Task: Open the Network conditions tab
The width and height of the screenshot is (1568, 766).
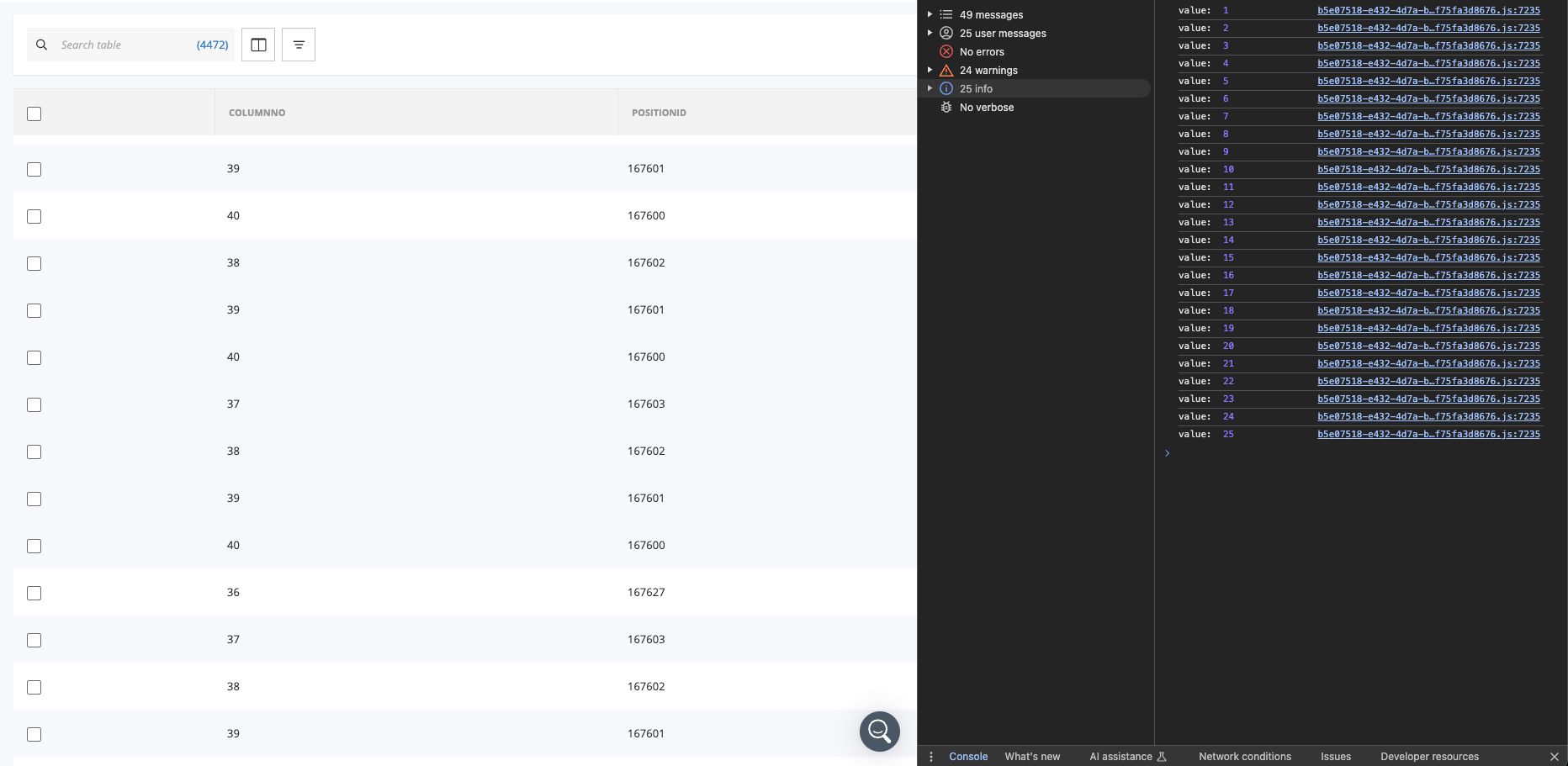Action: (x=1244, y=757)
